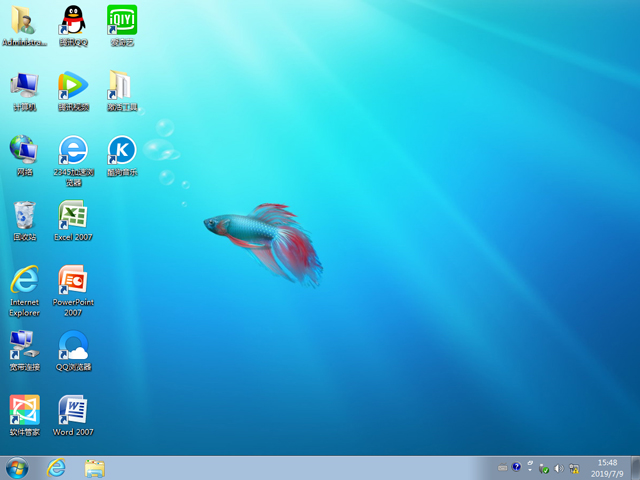Expand the system tray arrow options
This screenshot has width=640, height=480.
tap(530, 468)
